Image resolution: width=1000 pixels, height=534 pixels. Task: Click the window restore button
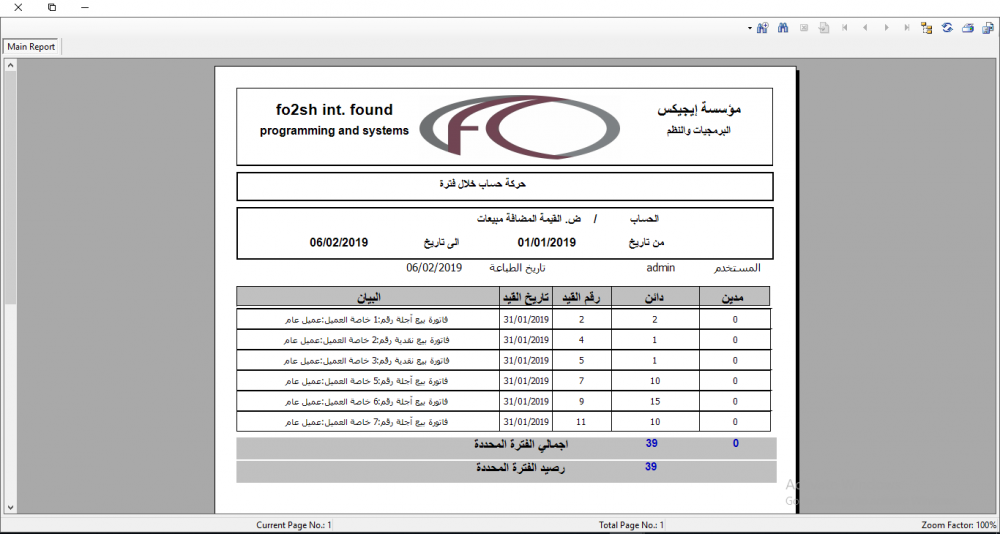[52, 8]
